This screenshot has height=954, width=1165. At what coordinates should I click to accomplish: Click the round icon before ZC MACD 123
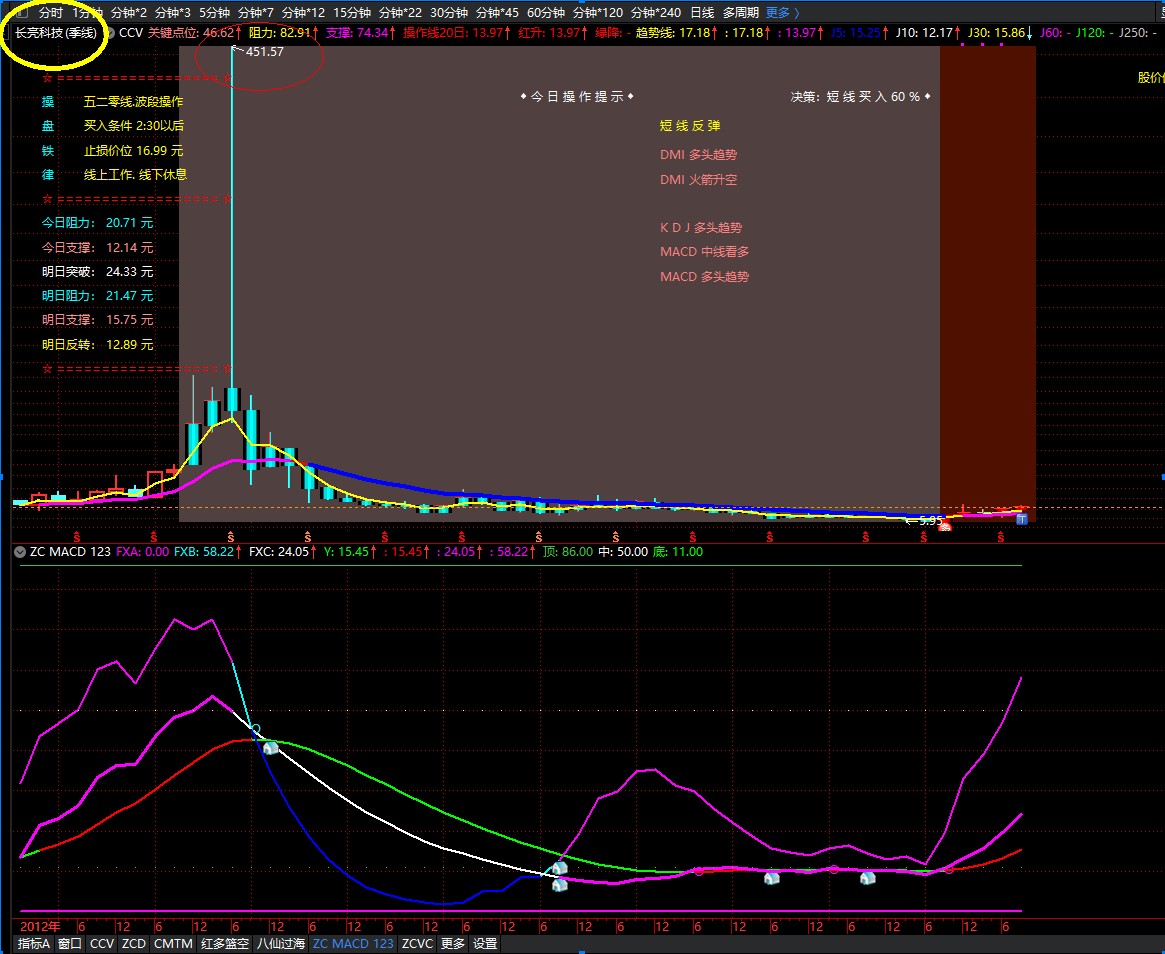point(20,552)
